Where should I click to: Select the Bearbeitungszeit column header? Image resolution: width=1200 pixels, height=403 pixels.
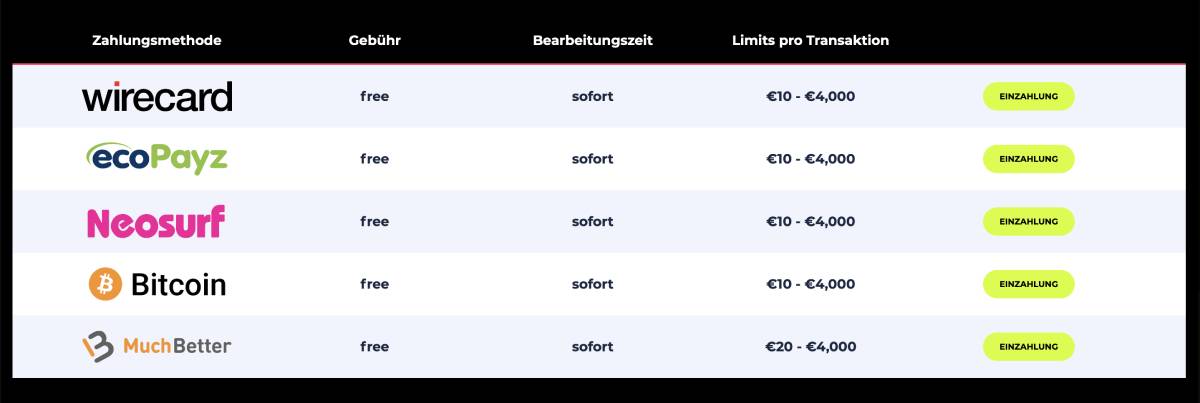tap(593, 40)
